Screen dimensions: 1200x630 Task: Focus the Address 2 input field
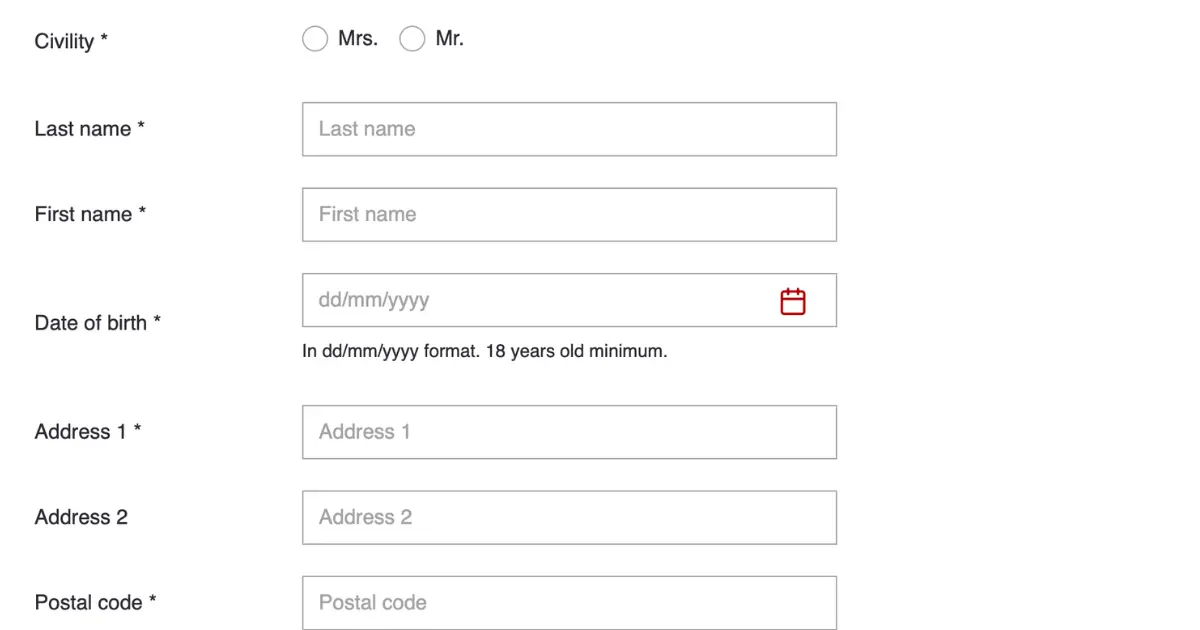(x=569, y=517)
